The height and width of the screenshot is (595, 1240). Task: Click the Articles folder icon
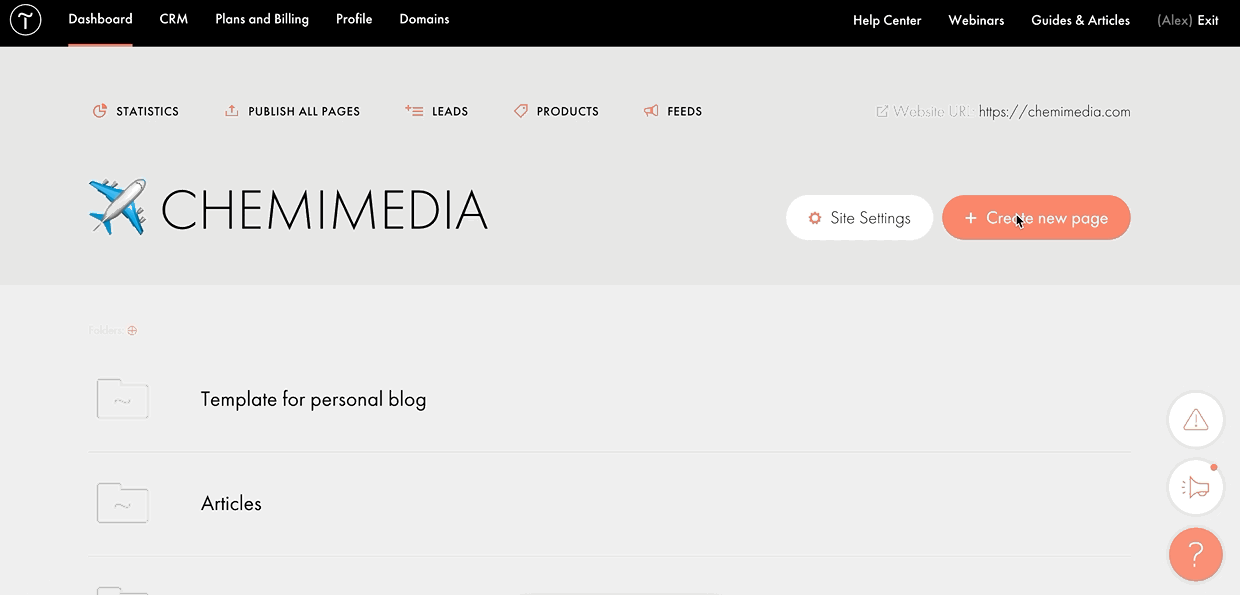click(x=123, y=503)
